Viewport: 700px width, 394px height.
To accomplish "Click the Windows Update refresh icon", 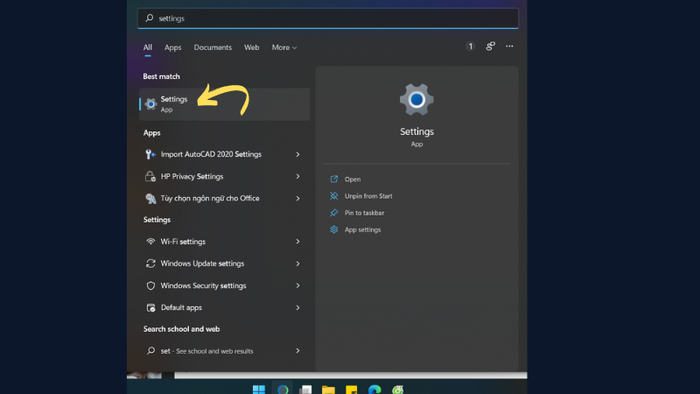I will tap(150, 263).
